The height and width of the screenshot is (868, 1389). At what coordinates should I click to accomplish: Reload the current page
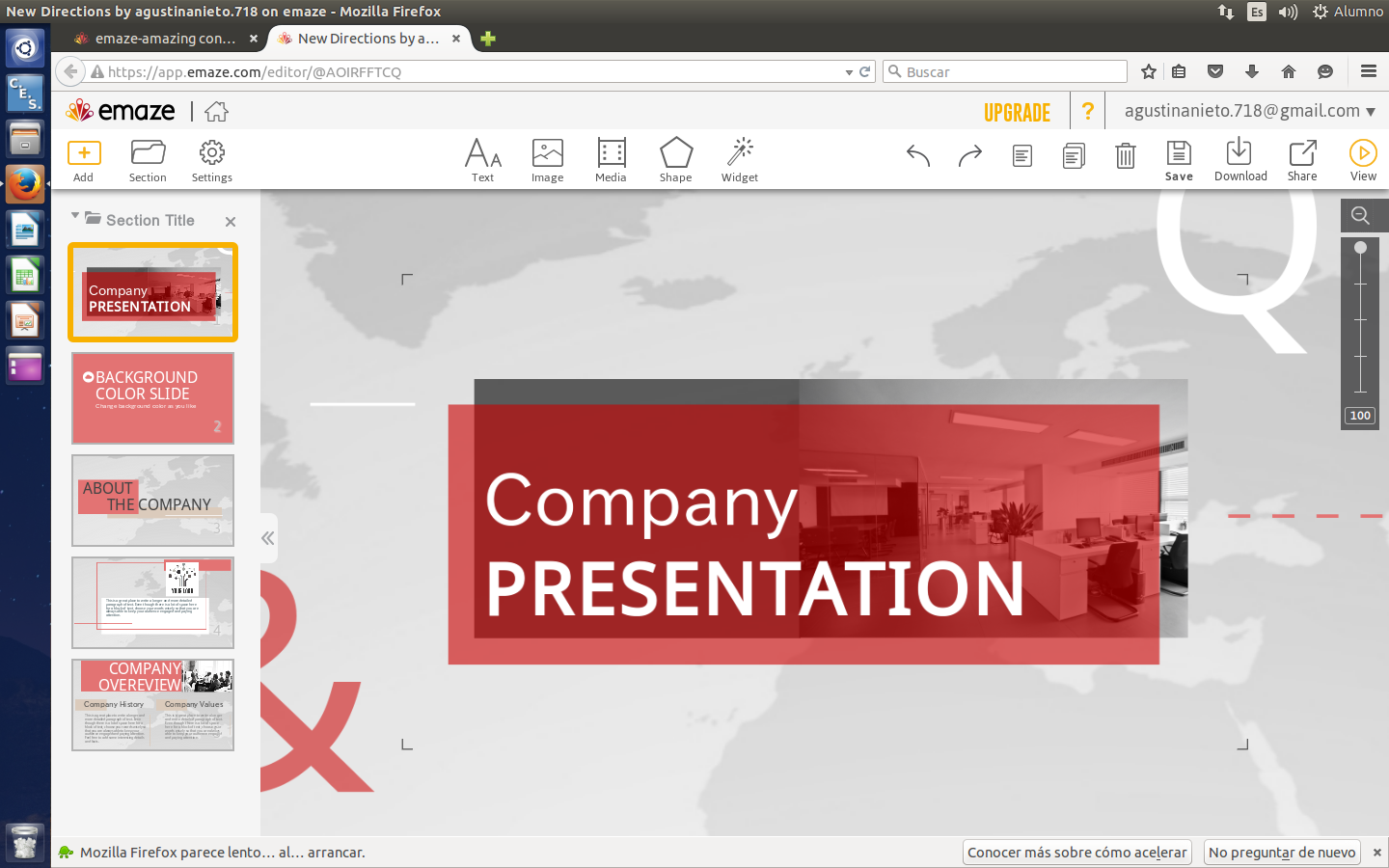865,71
